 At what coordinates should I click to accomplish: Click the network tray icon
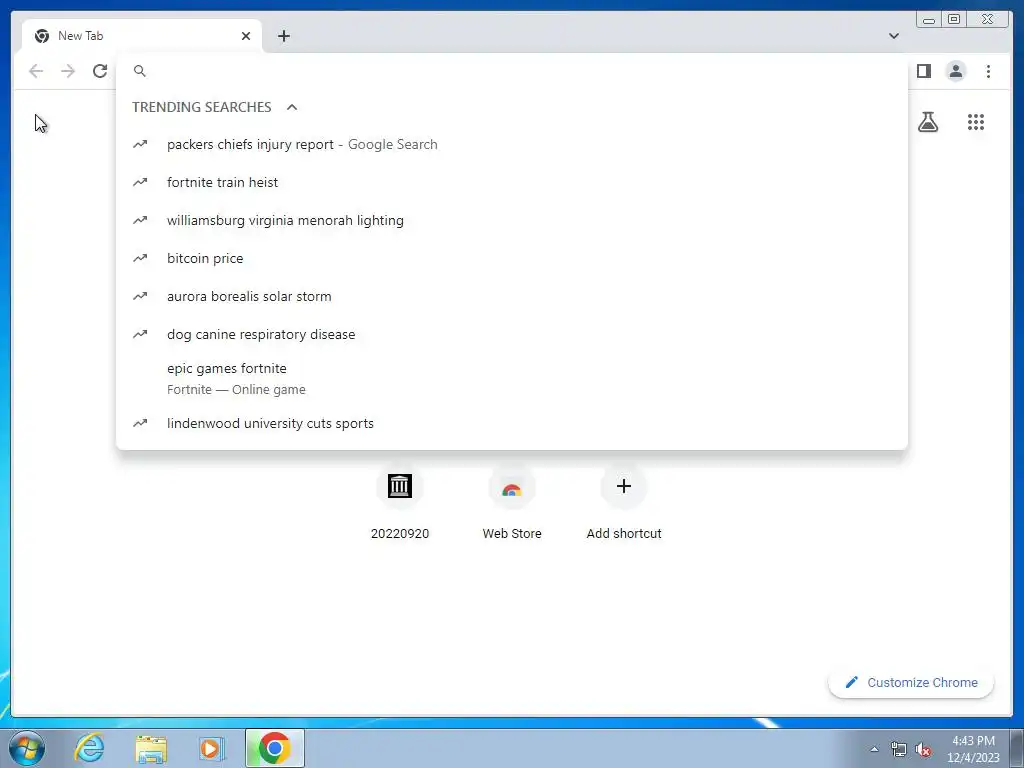click(x=899, y=749)
